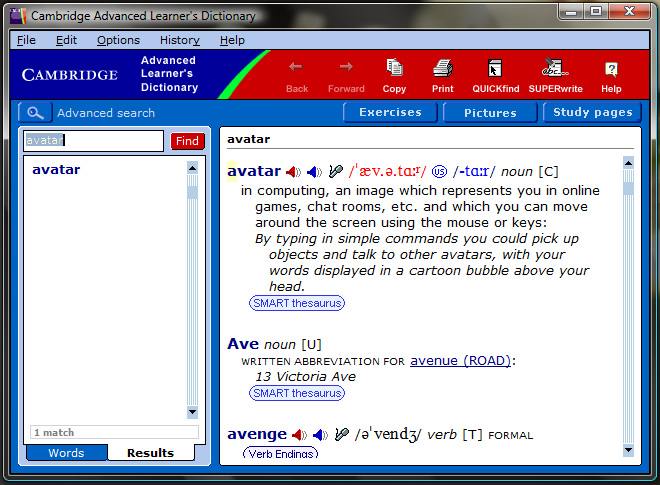Screen dimensions: 660x485
Task: Click the Ave headword
Action: 243,344
